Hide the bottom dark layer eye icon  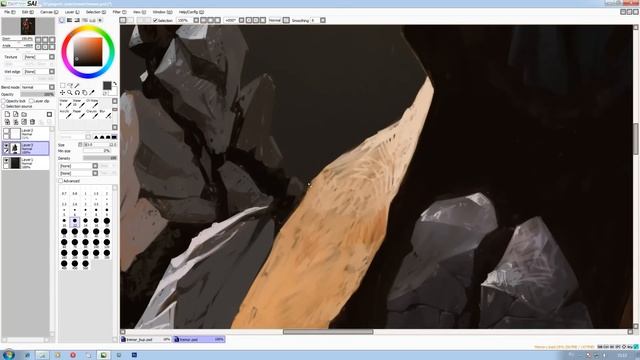[6, 161]
